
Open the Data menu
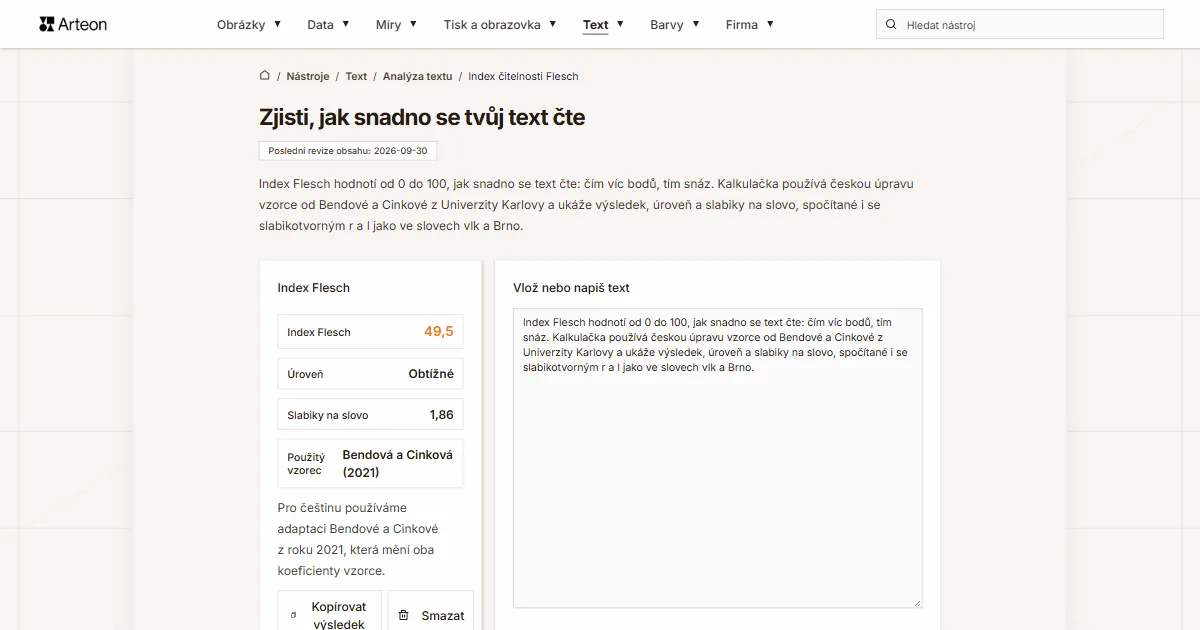320,24
